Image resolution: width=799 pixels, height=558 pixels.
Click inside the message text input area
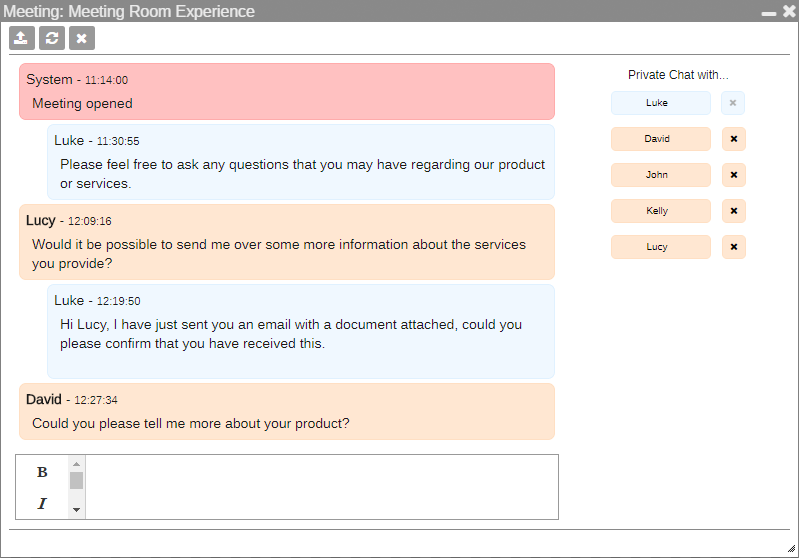click(322, 487)
